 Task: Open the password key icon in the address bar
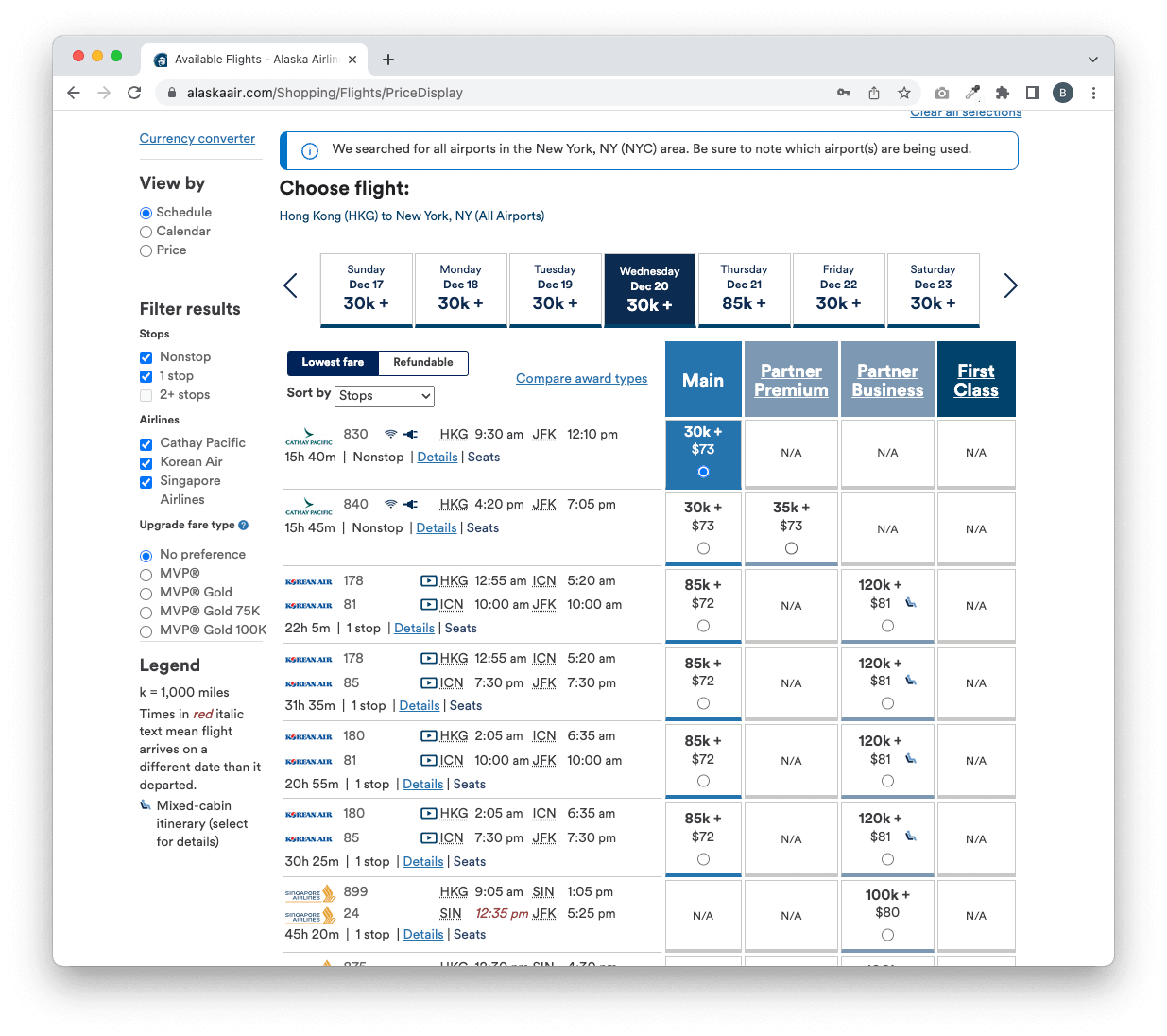[x=844, y=93]
